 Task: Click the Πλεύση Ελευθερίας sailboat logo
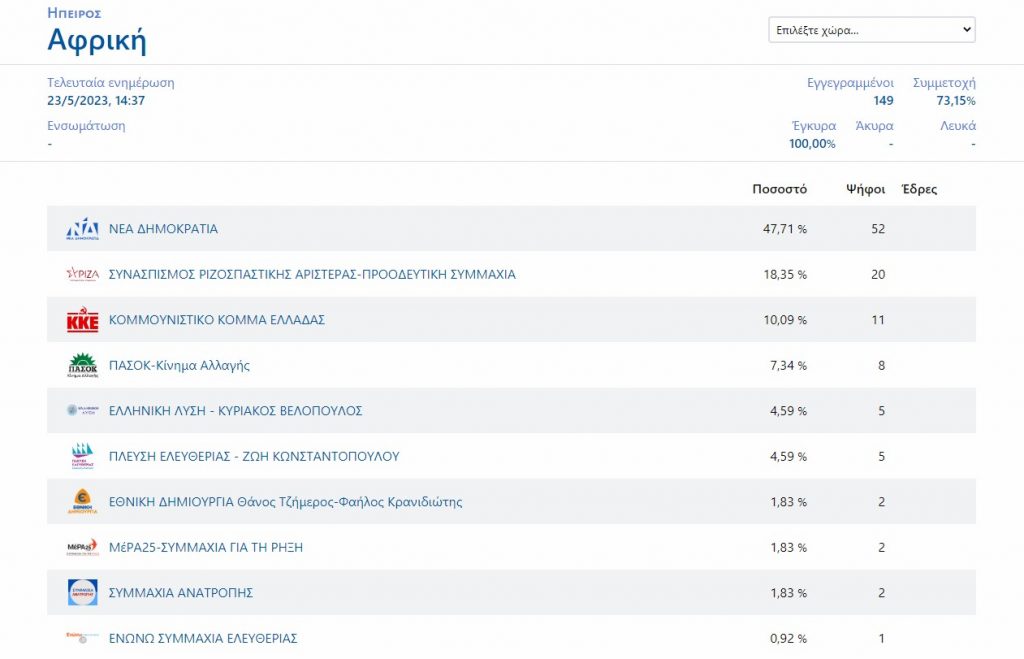[x=82, y=456]
